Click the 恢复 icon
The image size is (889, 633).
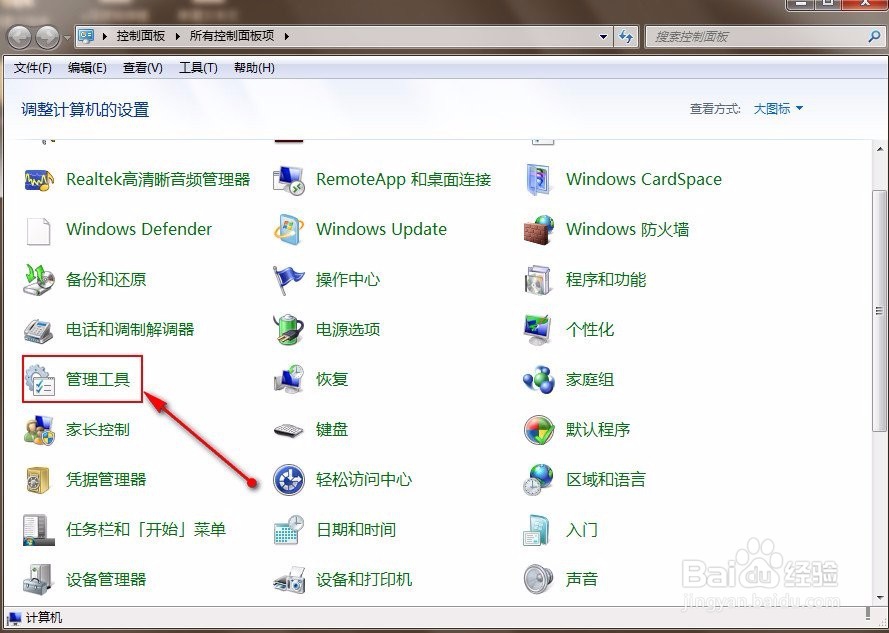pos(289,379)
